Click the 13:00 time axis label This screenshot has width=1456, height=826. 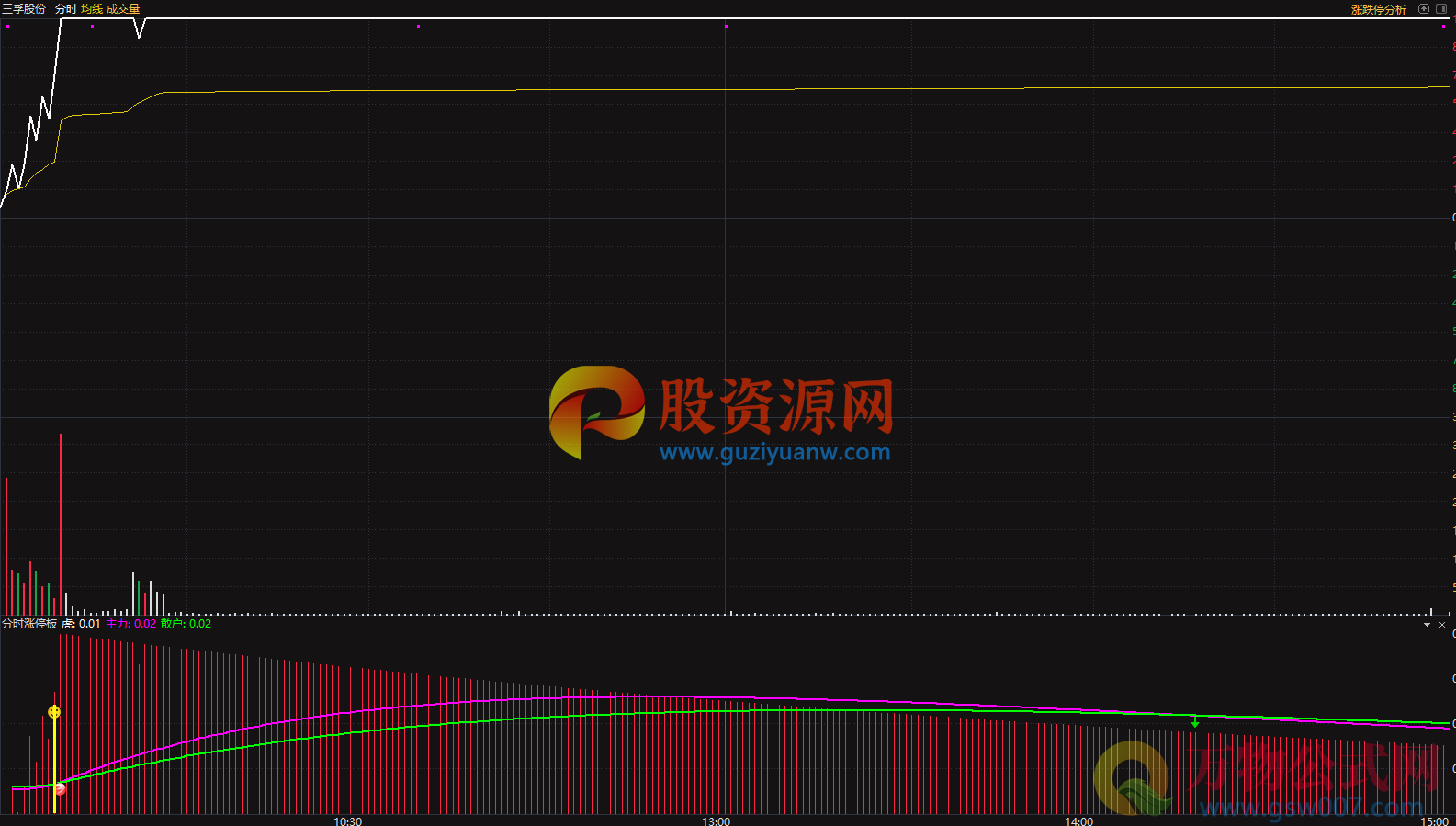(717, 820)
